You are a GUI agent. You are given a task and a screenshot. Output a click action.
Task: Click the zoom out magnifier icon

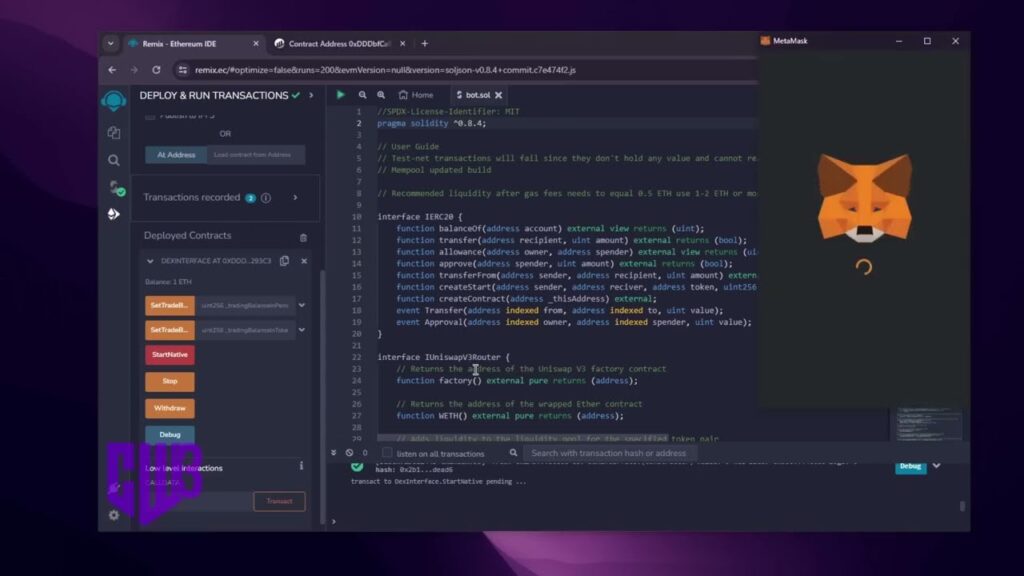pyautogui.click(x=362, y=95)
